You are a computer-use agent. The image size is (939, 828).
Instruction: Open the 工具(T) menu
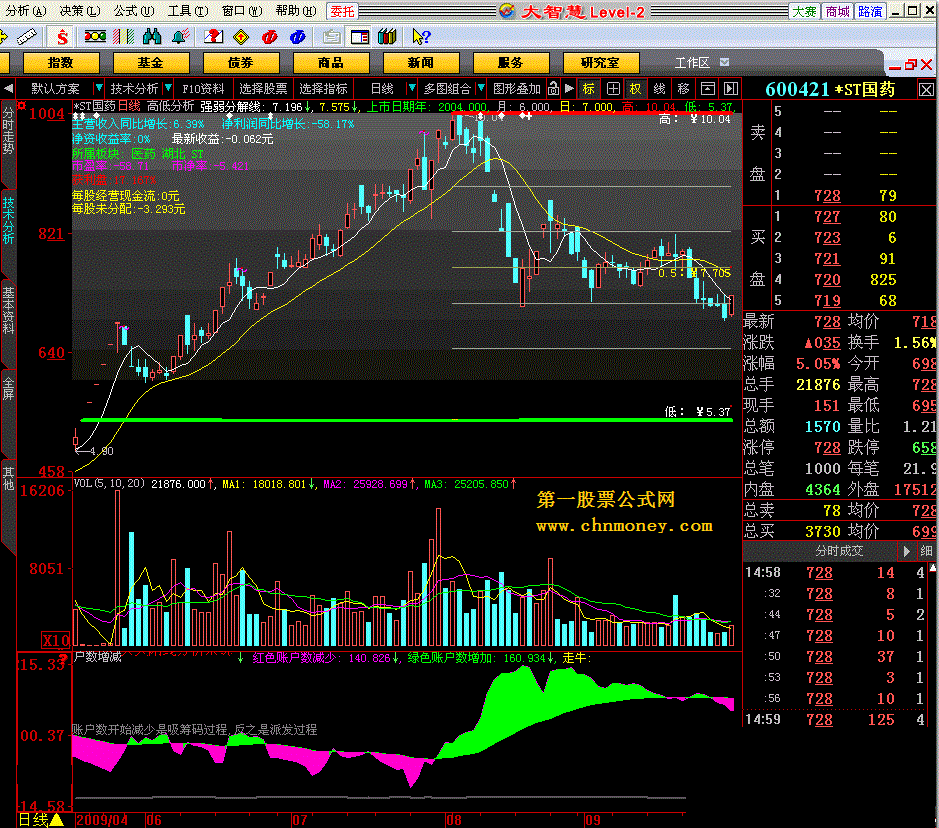(x=187, y=11)
